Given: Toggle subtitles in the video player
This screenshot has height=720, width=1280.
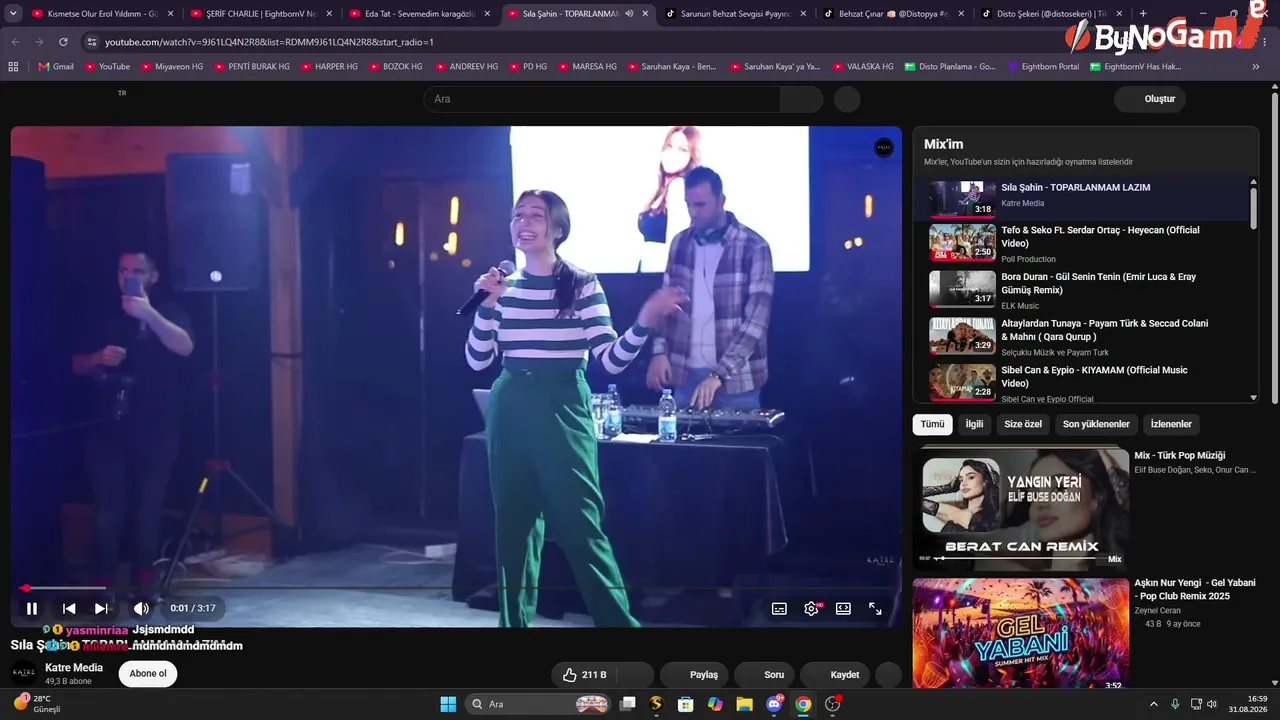Looking at the screenshot, I should coord(779,608).
